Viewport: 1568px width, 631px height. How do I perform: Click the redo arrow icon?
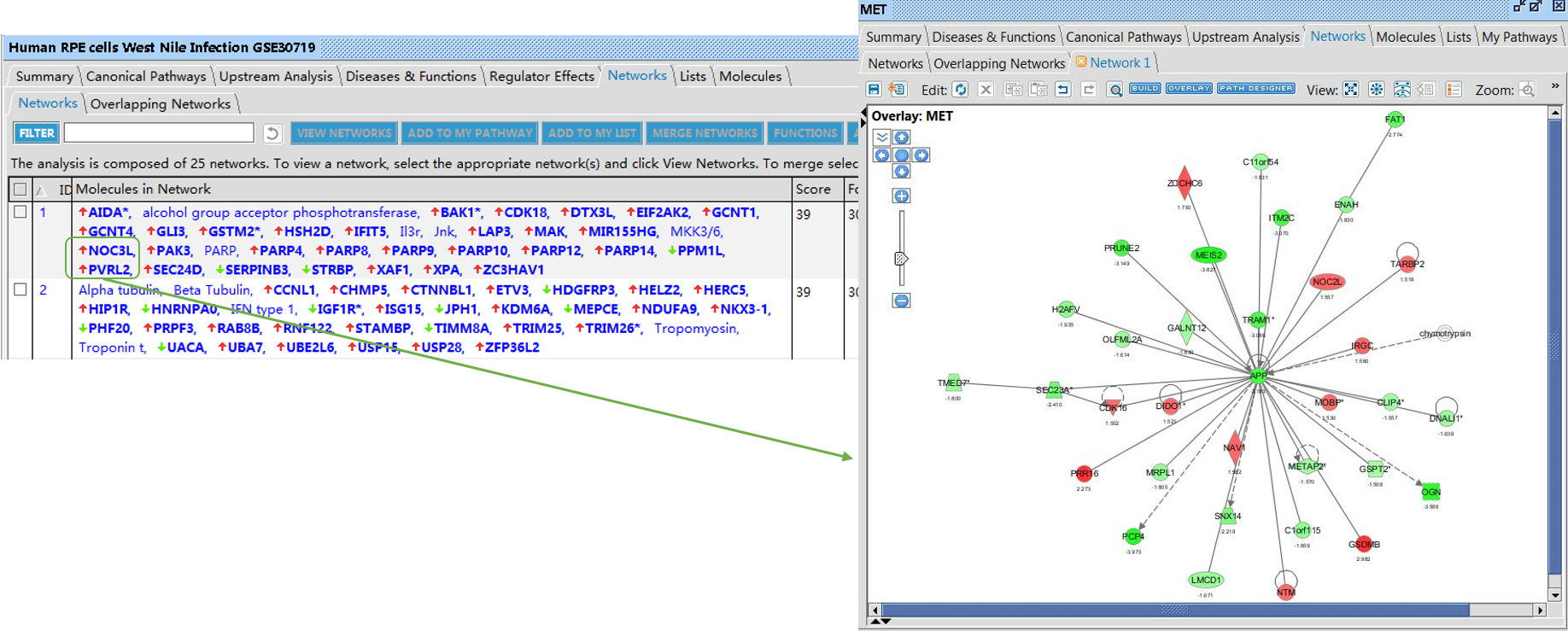coord(1089,90)
